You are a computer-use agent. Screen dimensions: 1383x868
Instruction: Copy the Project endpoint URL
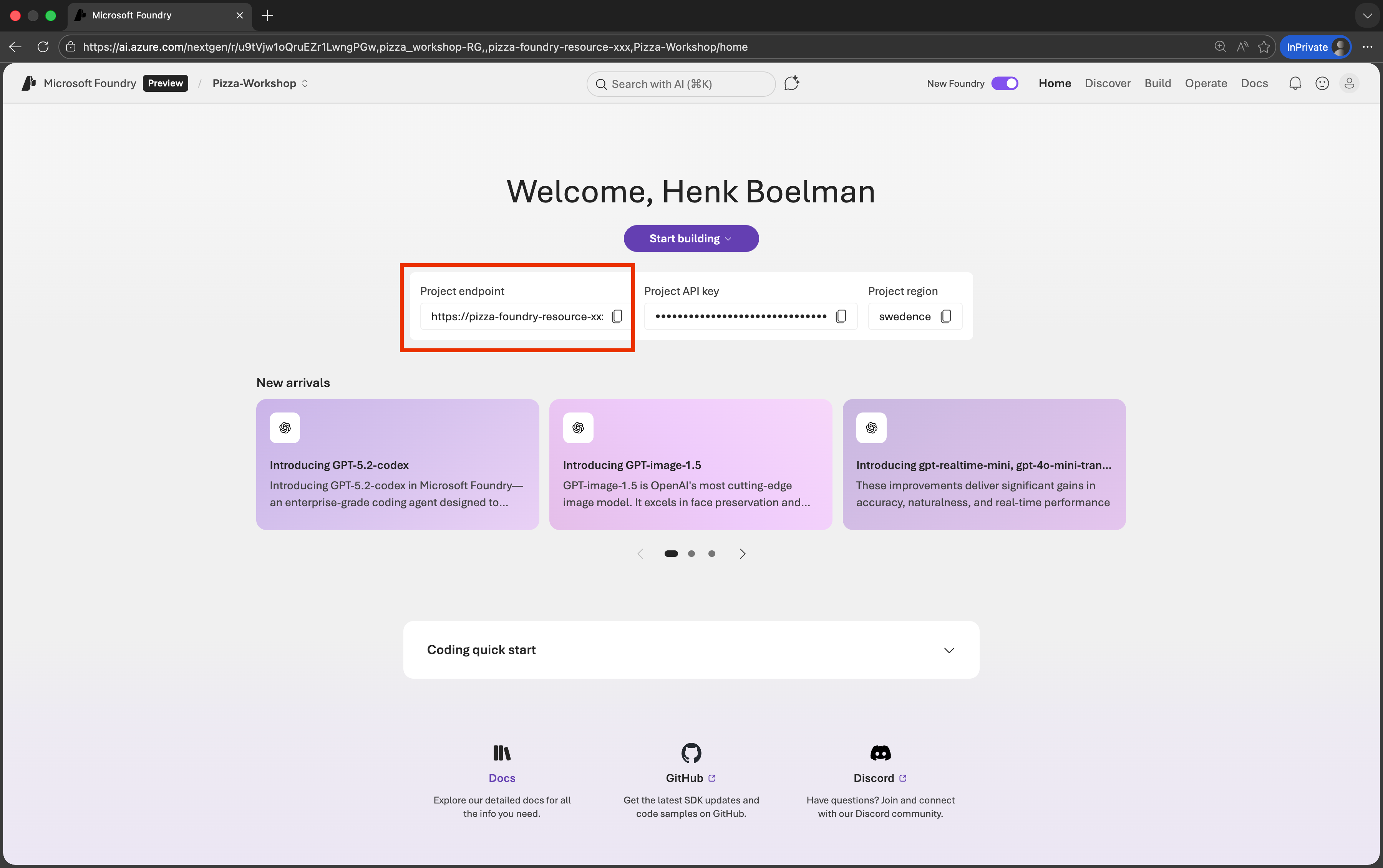tap(617, 316)
